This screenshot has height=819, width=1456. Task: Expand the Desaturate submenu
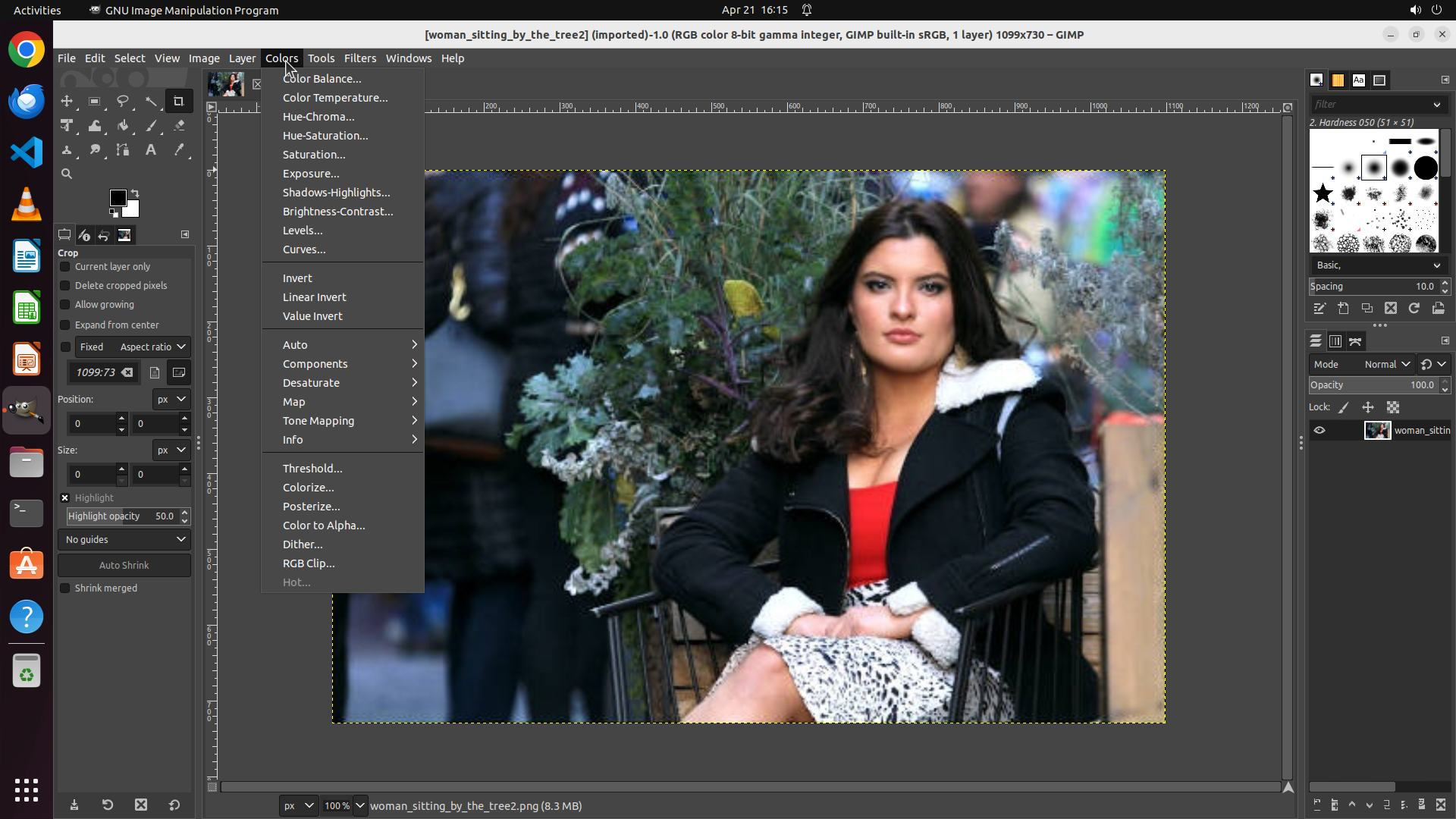(x=311, y=383)
